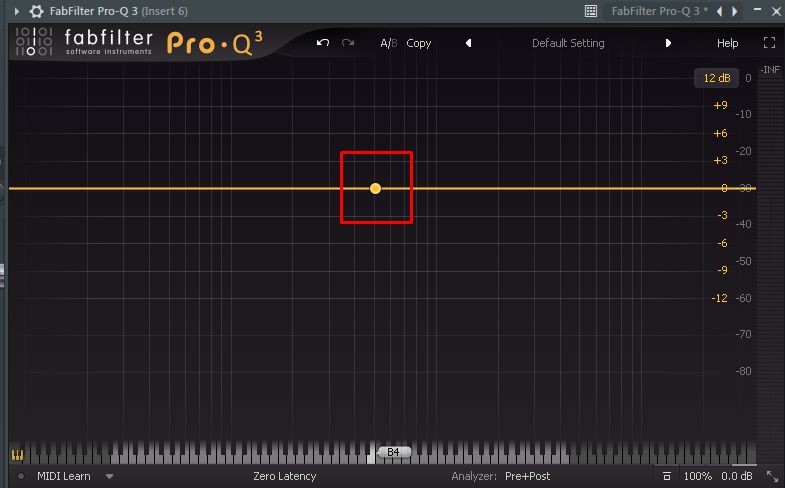Enable MIDI Learn
The width and height of the screenshot is (785, 488).
point(64,476)
